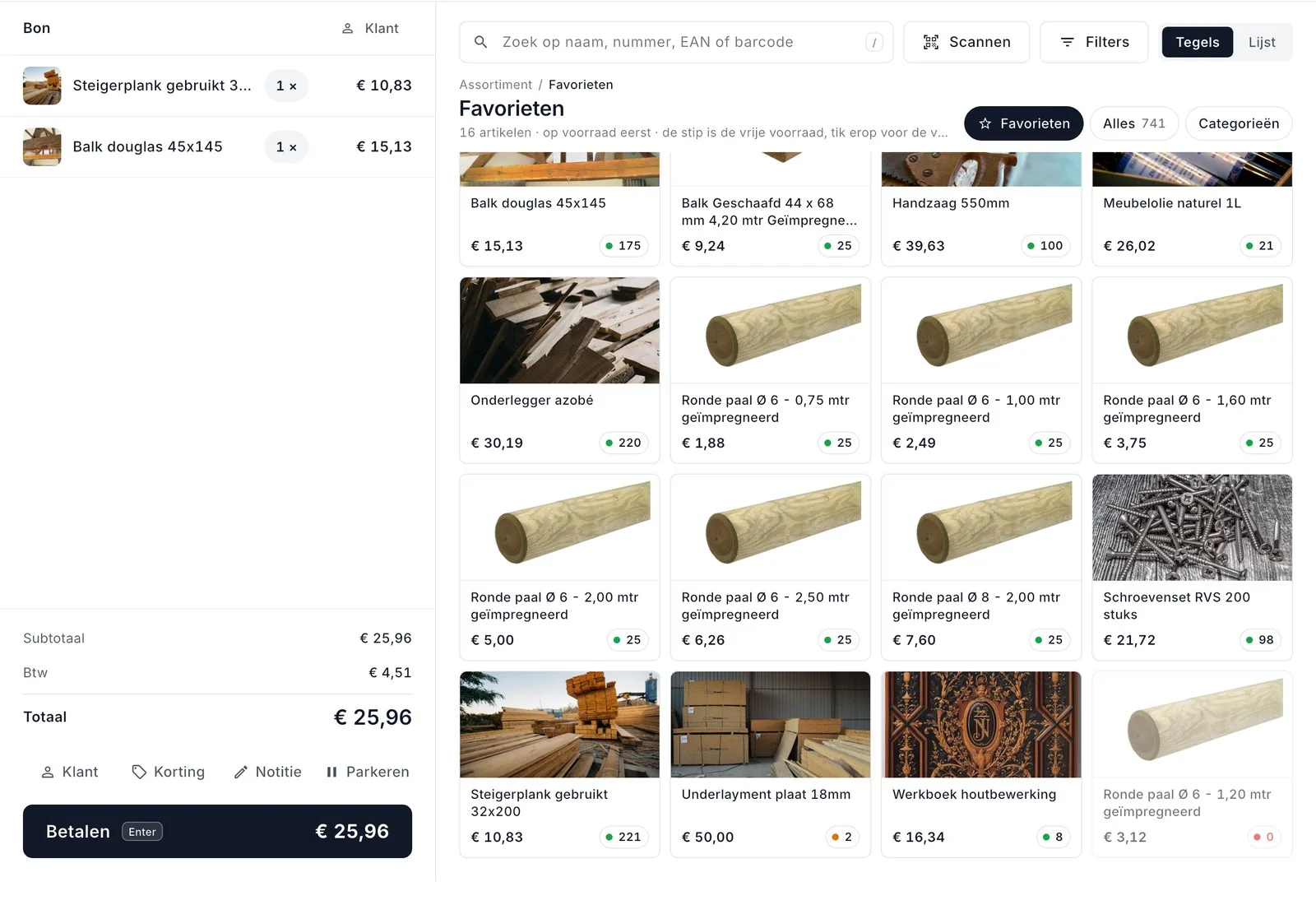Open low-stock indicator for Underlayment plaat 18mm
1316x905 pixels.
(842, 837)
